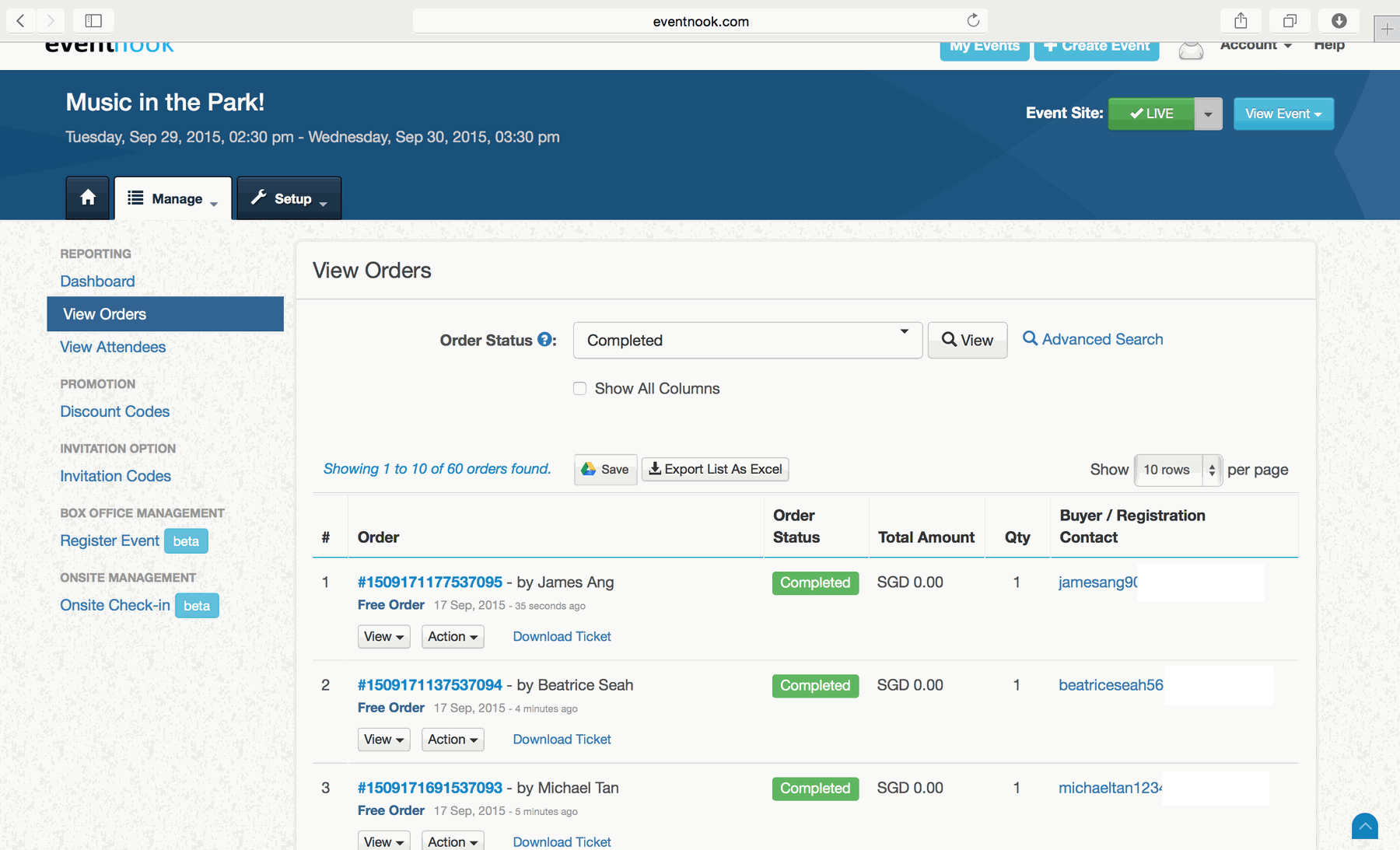This screenshot has height=850, width=1400.
Task: Click Create Event button
Action: click(1097, 50)
